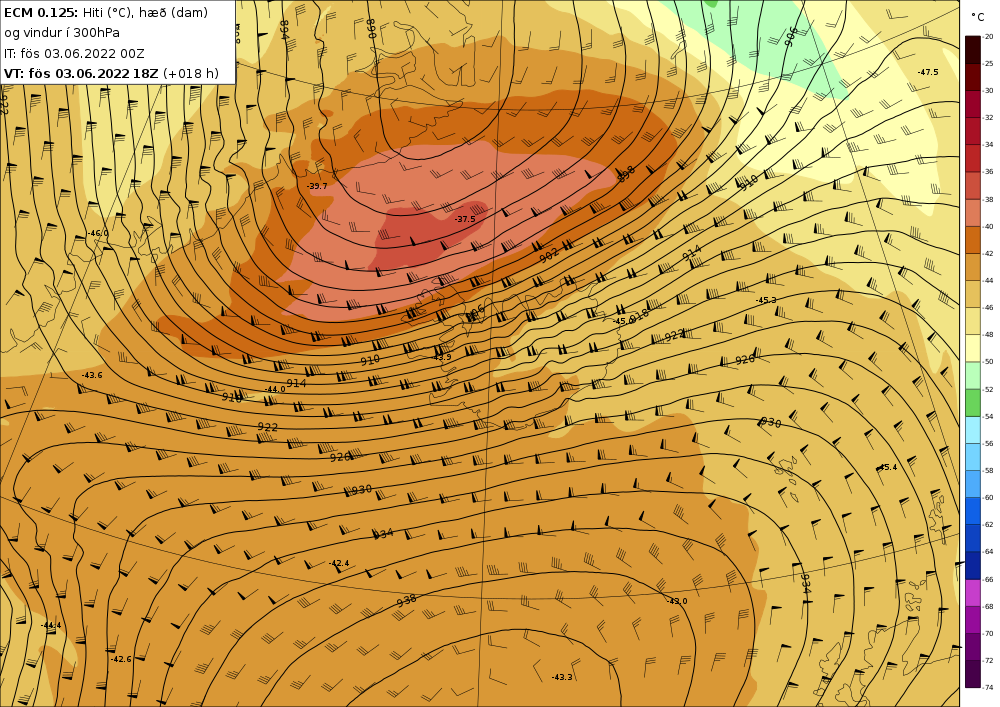The height and width of the screenshot is (707, 1000).
Task: Click the -43.9 temperature label on the map
Action: [441, 357]
